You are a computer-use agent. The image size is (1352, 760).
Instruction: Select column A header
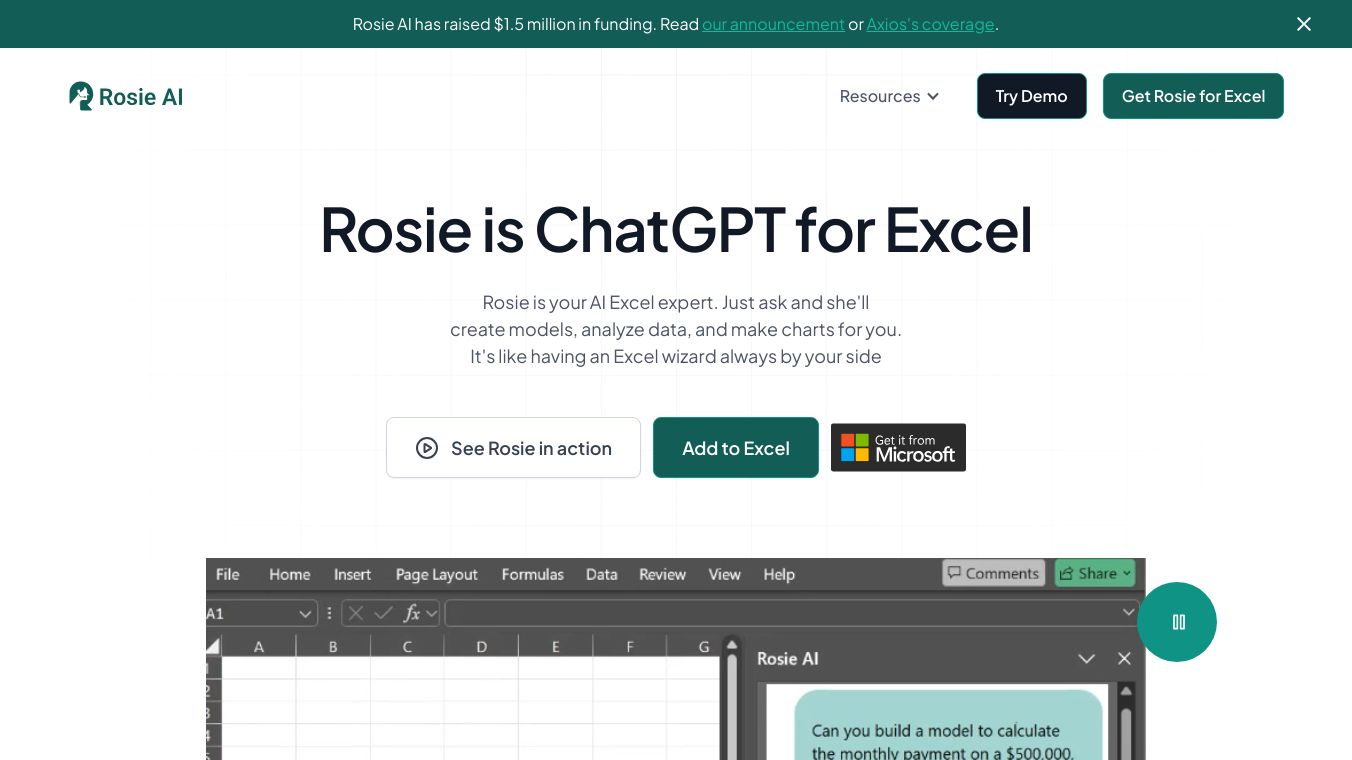pyautogui.click(x=258, y=646)
